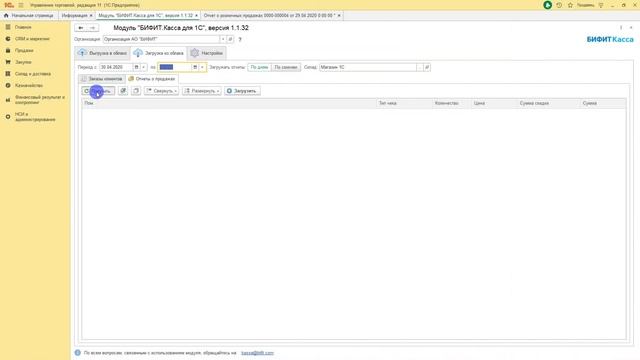Open the kassa support email link

257,353
